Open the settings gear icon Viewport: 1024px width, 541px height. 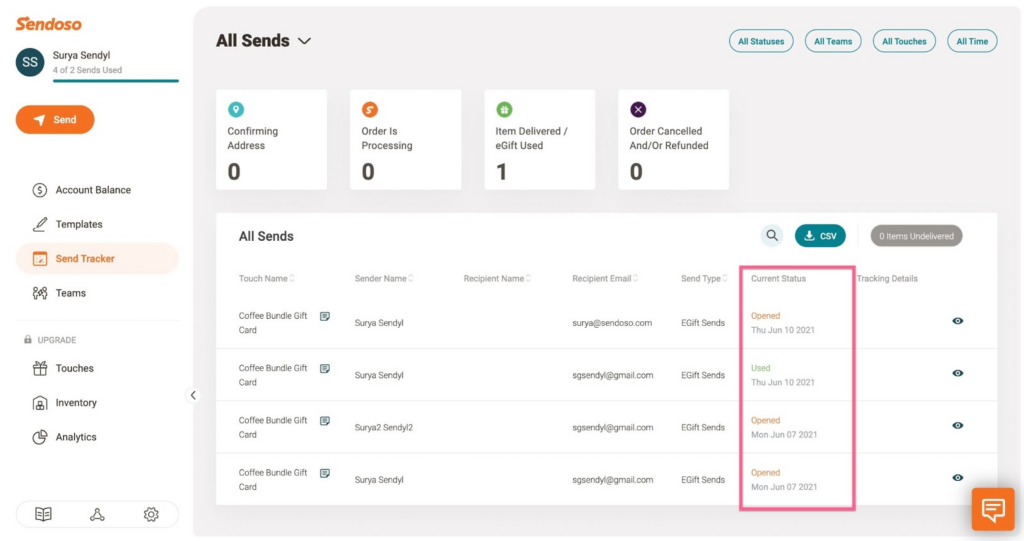[x=151, y=514]
